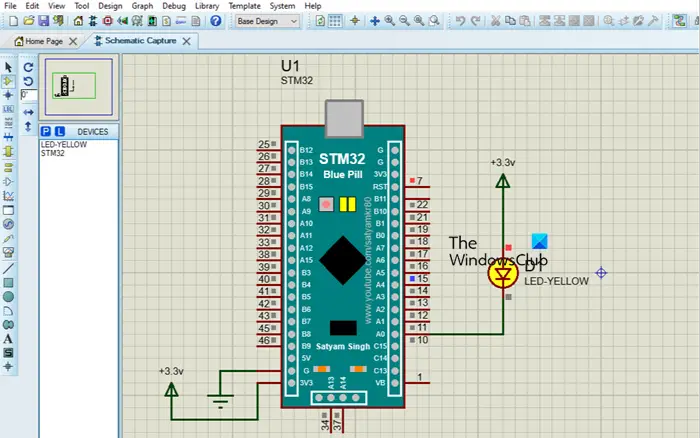Viewport: 700px width, 438px height.
Task: Select the 2D graphics text tool
Action: point(8,339)
